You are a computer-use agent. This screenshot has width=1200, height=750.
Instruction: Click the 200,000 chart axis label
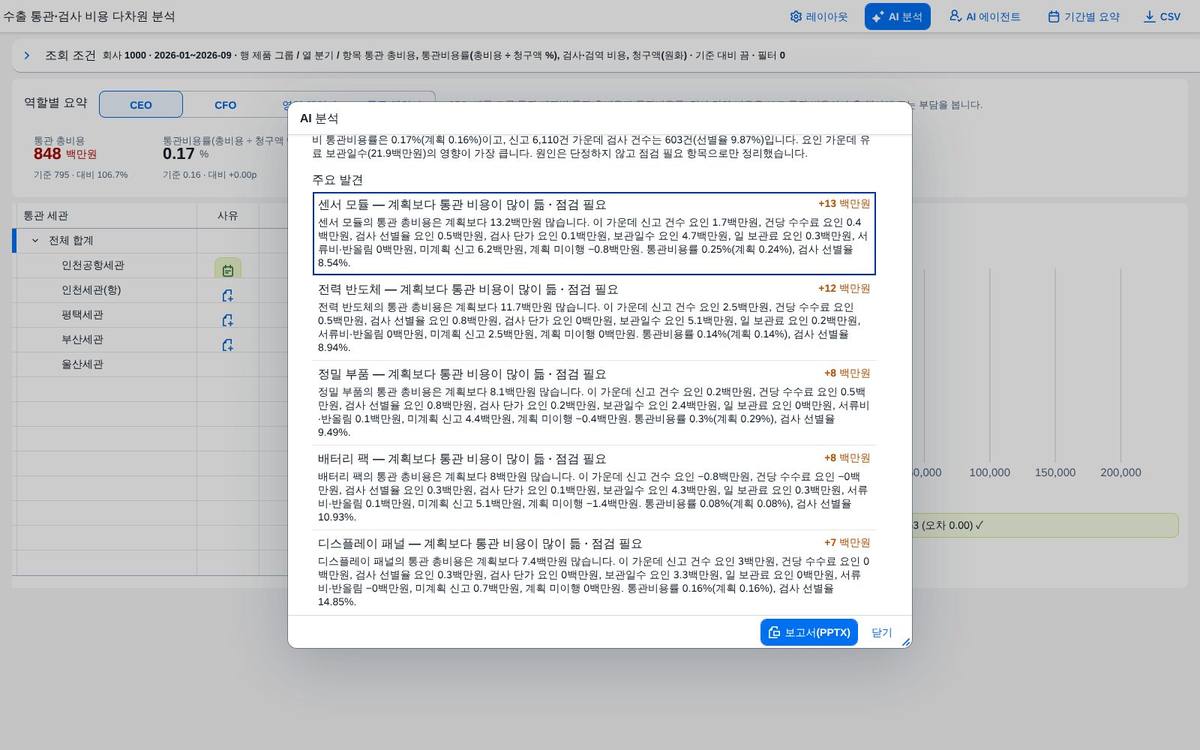(x=1120, y=472)
